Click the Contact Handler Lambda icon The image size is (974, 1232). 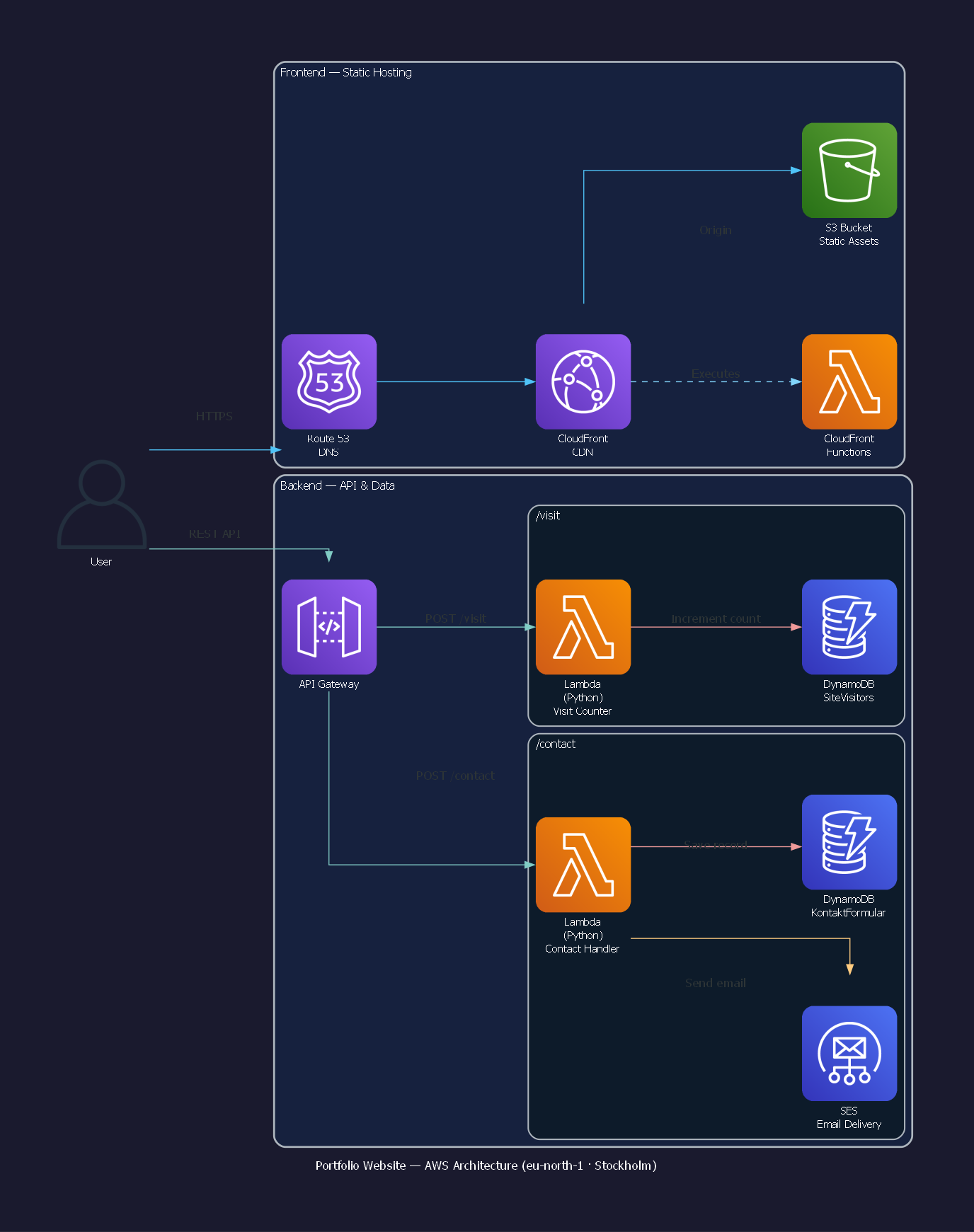583,865
